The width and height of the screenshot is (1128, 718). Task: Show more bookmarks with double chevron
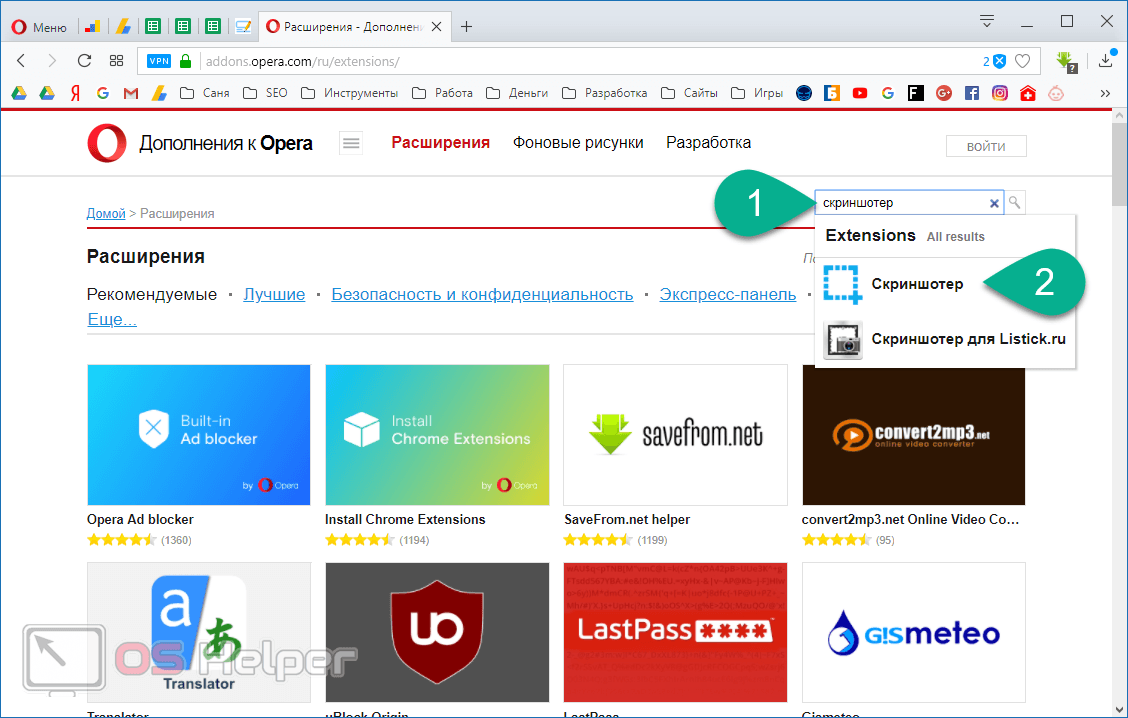click(1105, 93)
